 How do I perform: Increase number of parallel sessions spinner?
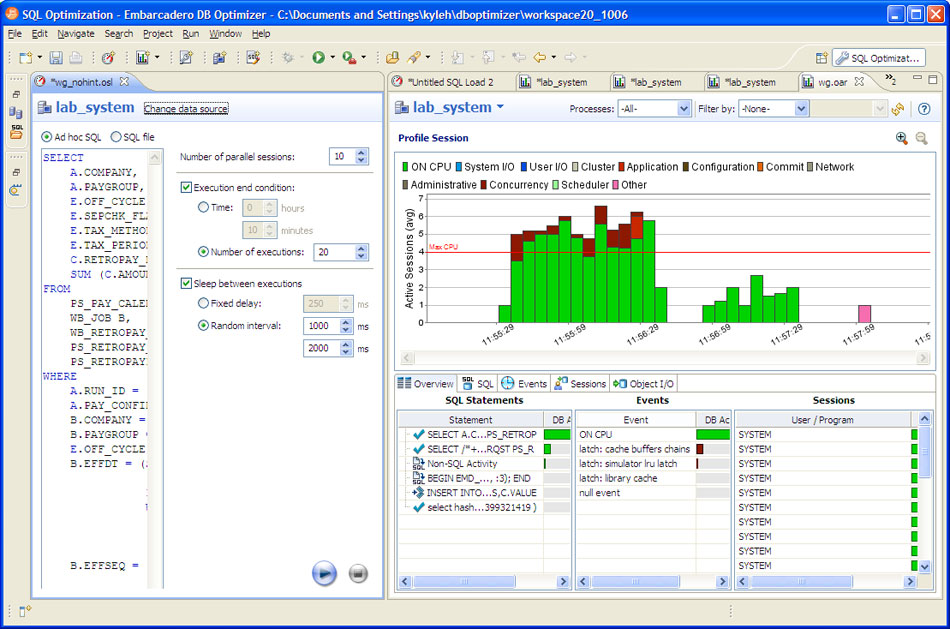tap(361, 153)
